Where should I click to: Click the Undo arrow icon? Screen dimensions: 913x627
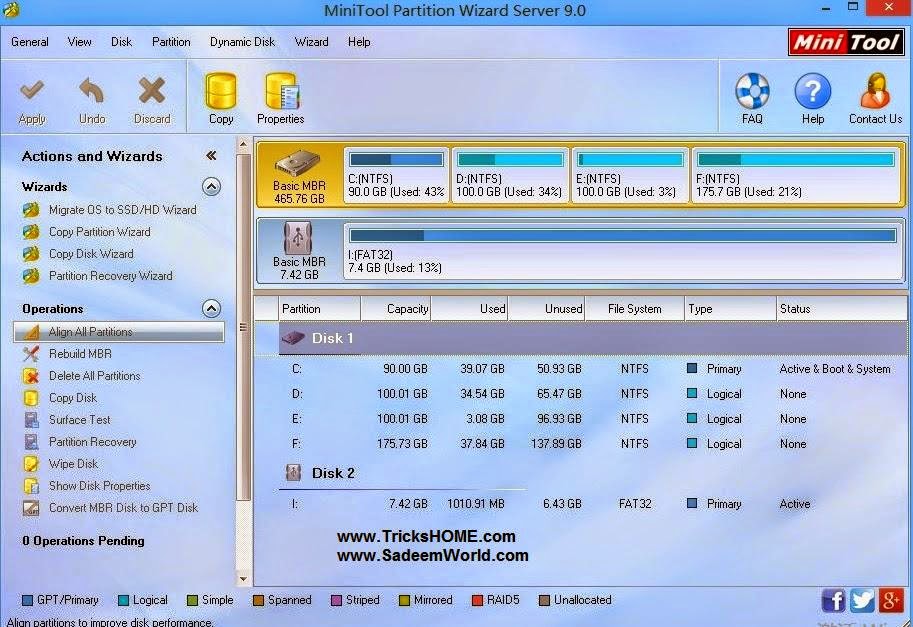coord(91,90)
